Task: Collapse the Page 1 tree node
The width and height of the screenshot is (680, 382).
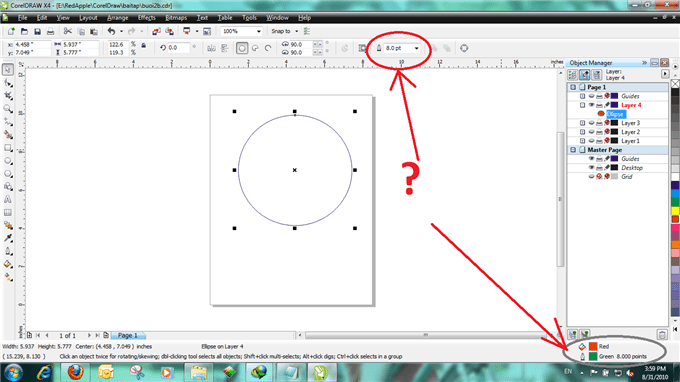Action: [573, 87]
